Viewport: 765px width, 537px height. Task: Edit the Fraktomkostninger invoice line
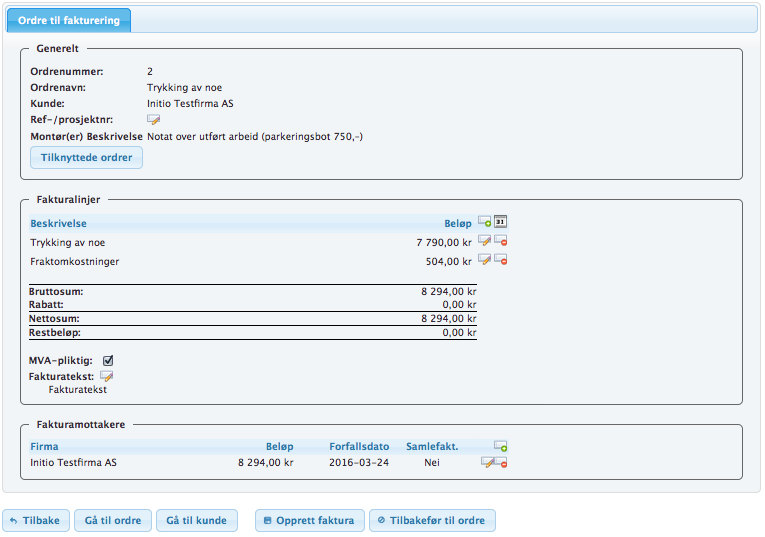pyautogui.click(x=484, y=259)
